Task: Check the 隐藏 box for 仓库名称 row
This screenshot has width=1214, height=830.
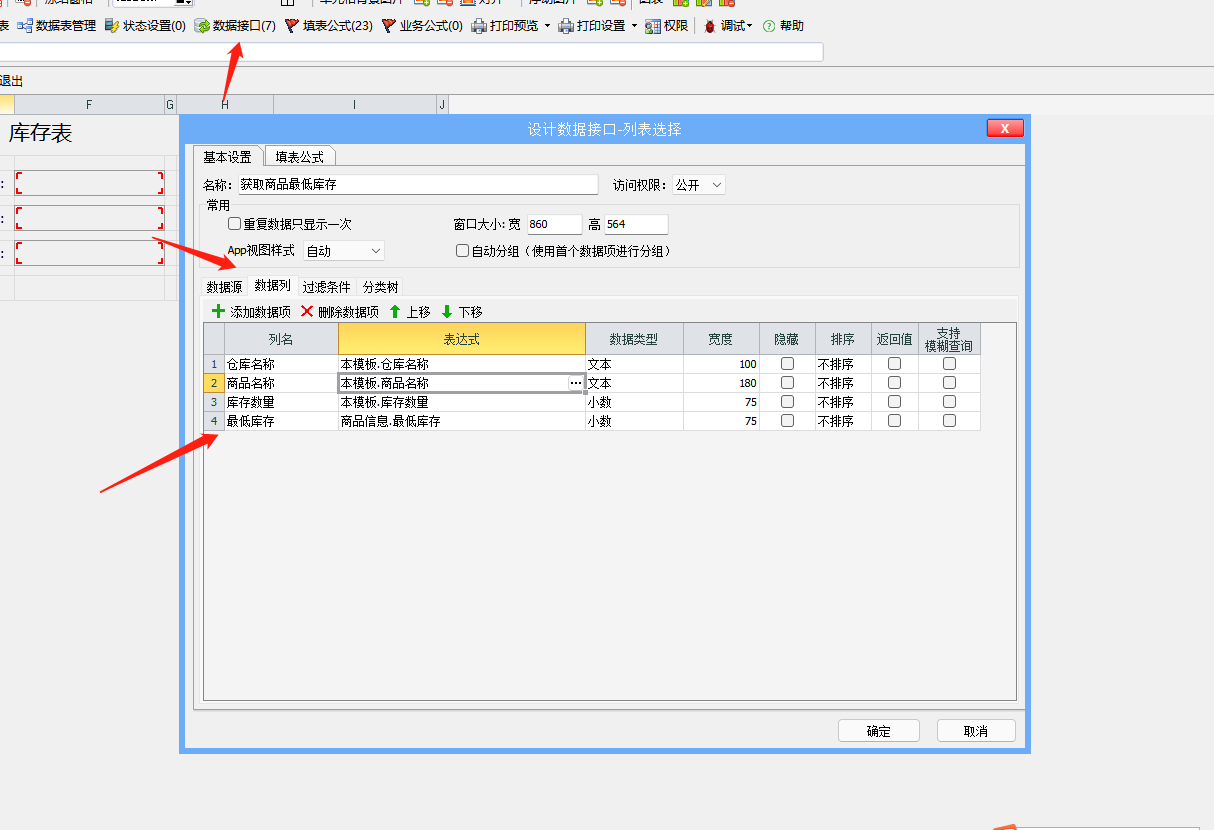Action: coord(787,363)
